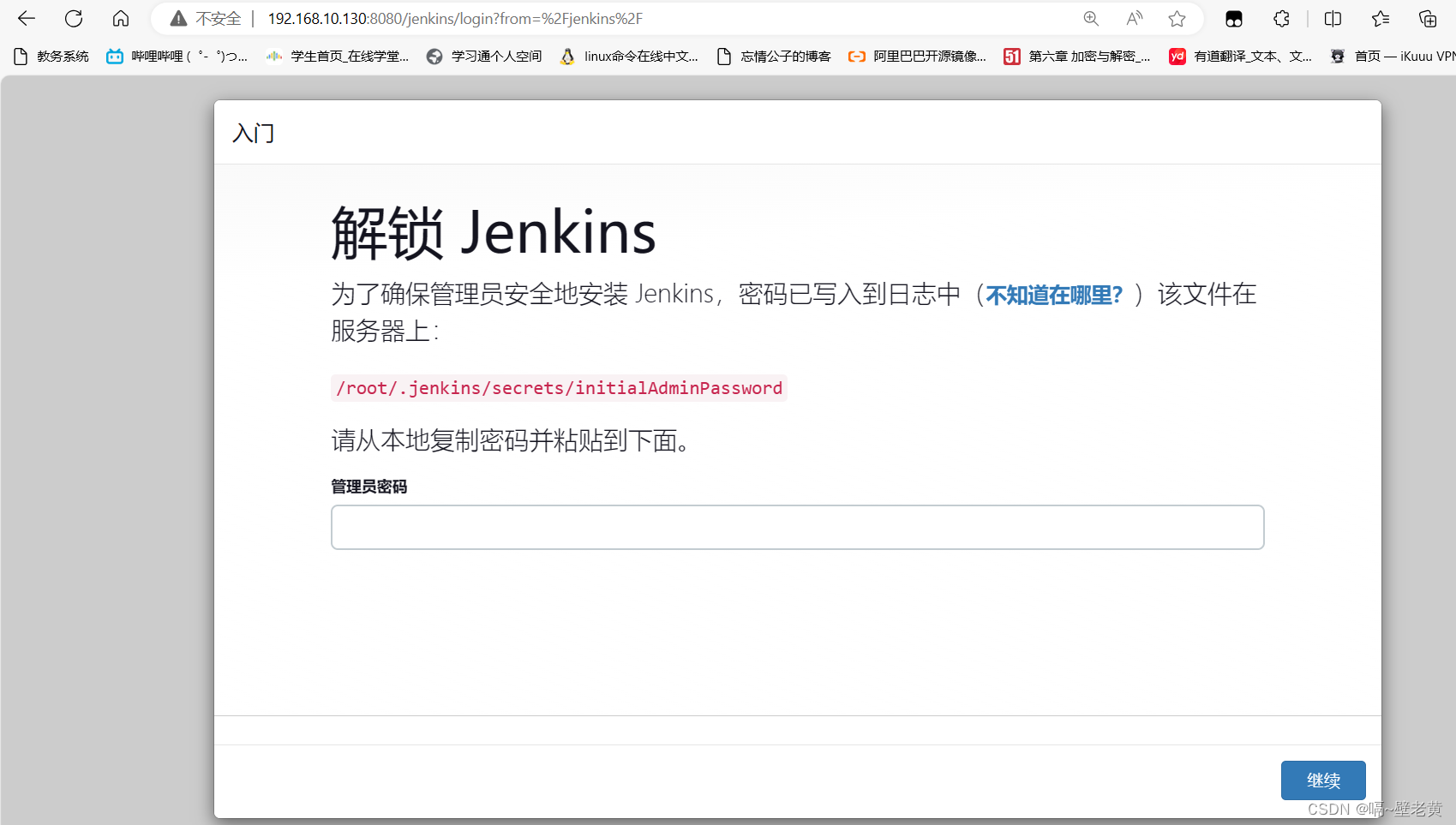Image resolution: width=1456 pixels, height=825 pixels.
Task: Open the 学习通个人空间 bookmark
Action: (484, 57)
